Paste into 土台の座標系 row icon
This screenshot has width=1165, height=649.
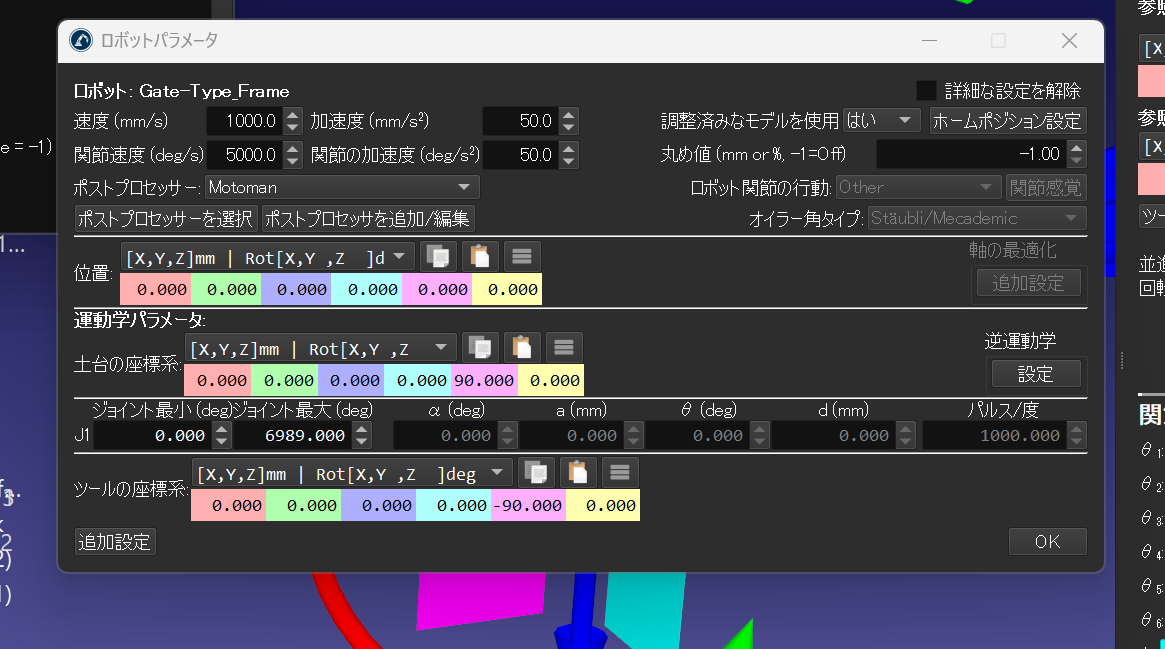pos(521,347)
